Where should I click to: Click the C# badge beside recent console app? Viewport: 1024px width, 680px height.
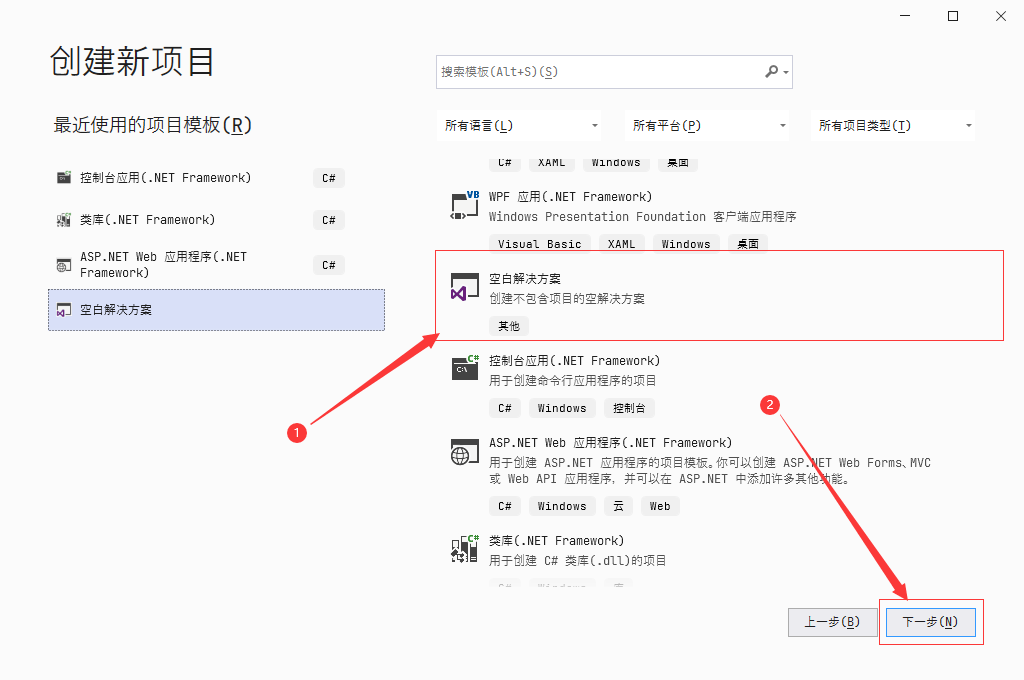328,178
